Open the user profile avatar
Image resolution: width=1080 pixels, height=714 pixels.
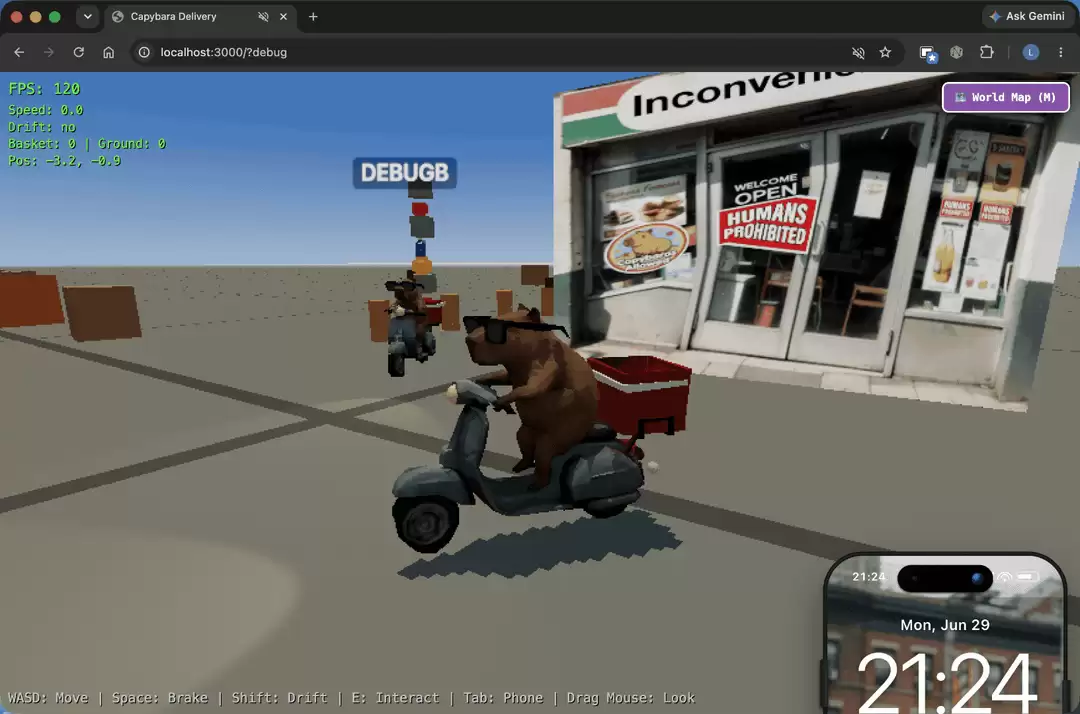[x=1030, y=52]
